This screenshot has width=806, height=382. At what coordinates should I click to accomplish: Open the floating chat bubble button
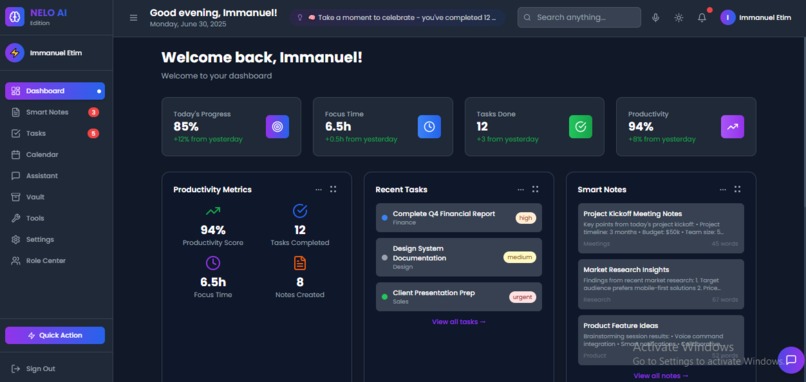click(791, 359)
